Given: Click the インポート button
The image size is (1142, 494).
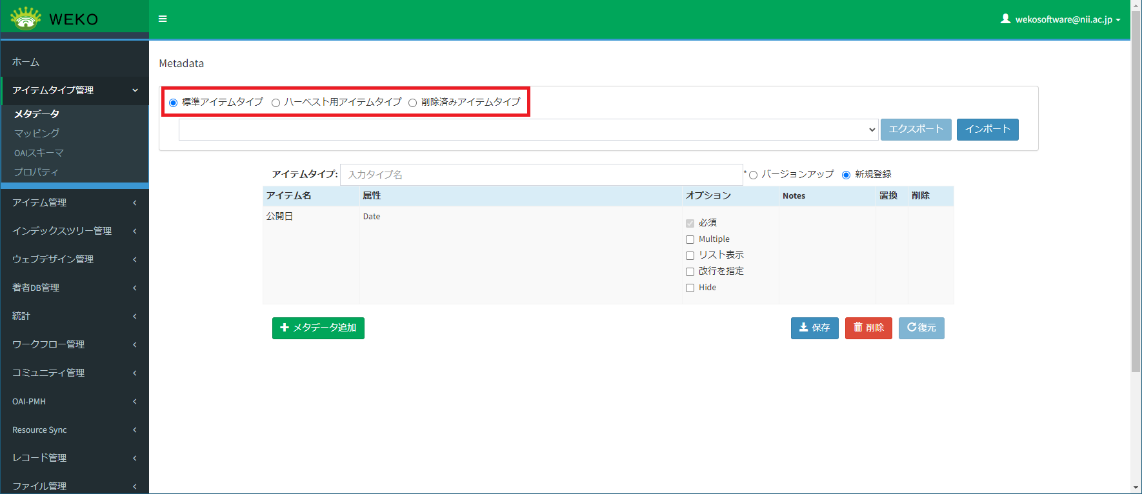Looking at the screenshot, I should (x=987, y=130).
